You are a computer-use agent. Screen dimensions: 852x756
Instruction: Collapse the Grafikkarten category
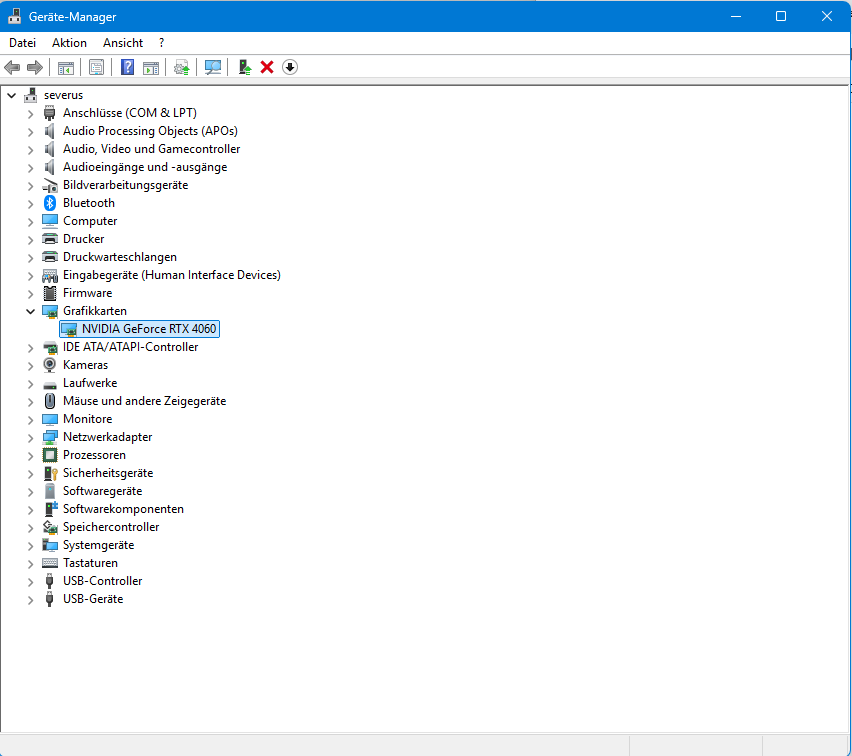[x=30, y=311]
